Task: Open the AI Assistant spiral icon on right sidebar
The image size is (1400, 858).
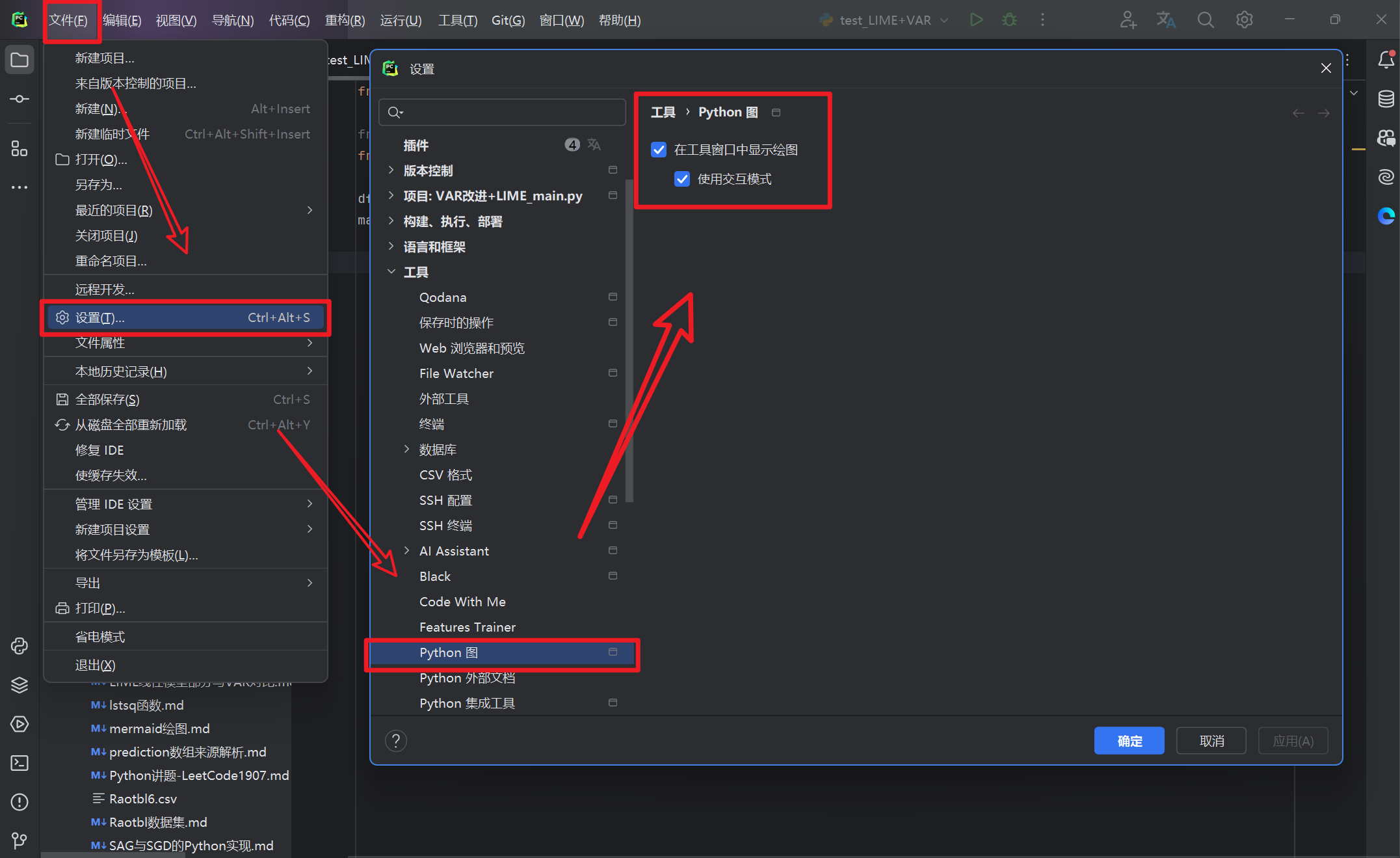Action: point(1386,176)
